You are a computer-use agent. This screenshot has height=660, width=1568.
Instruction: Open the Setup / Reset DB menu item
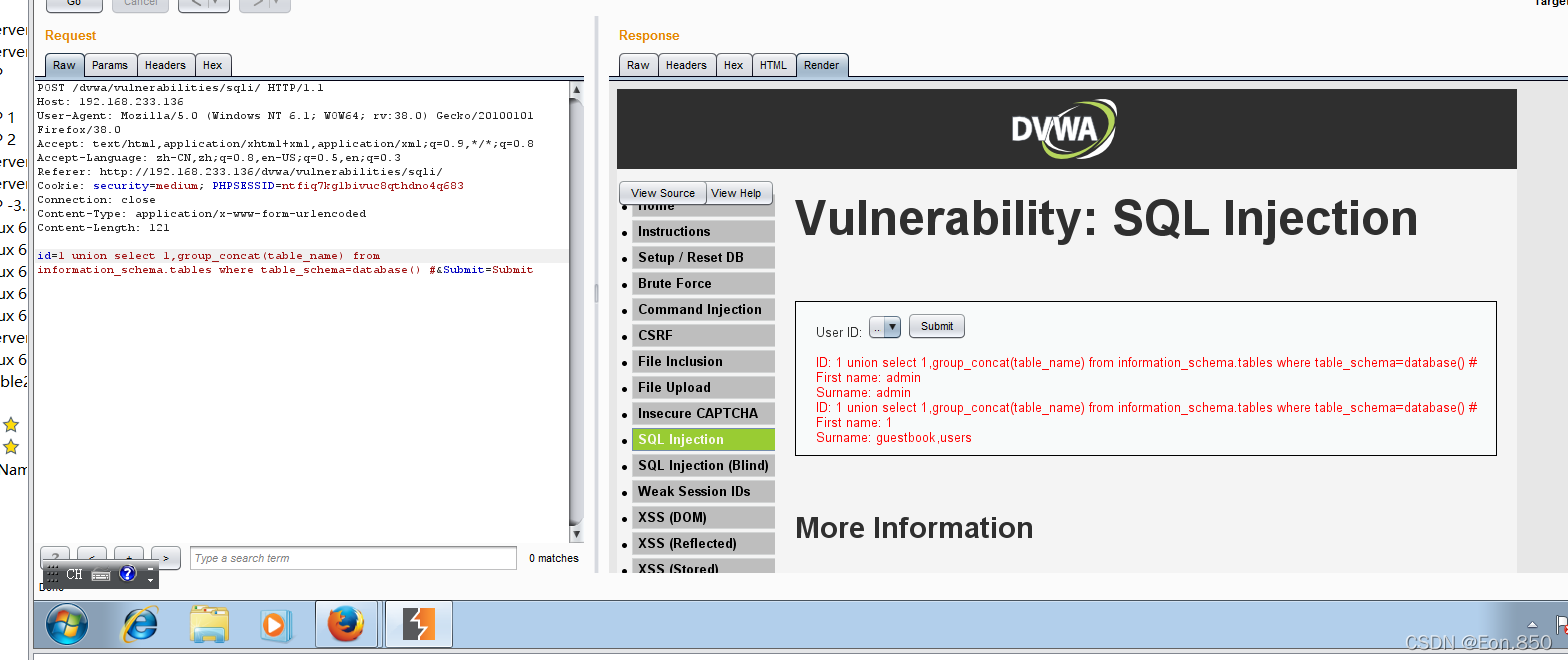[703, 257]
